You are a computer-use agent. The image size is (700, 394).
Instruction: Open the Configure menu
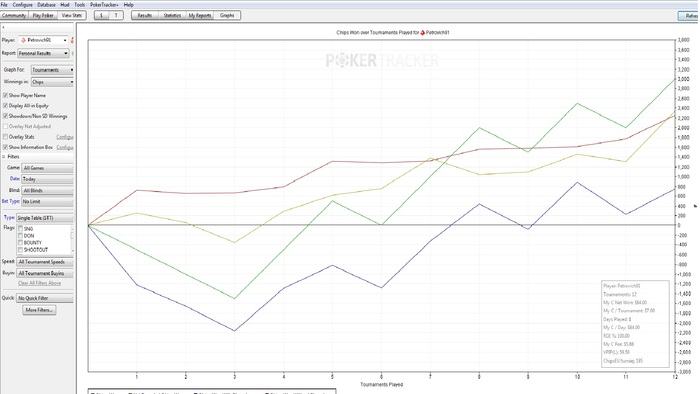point(22,5)
